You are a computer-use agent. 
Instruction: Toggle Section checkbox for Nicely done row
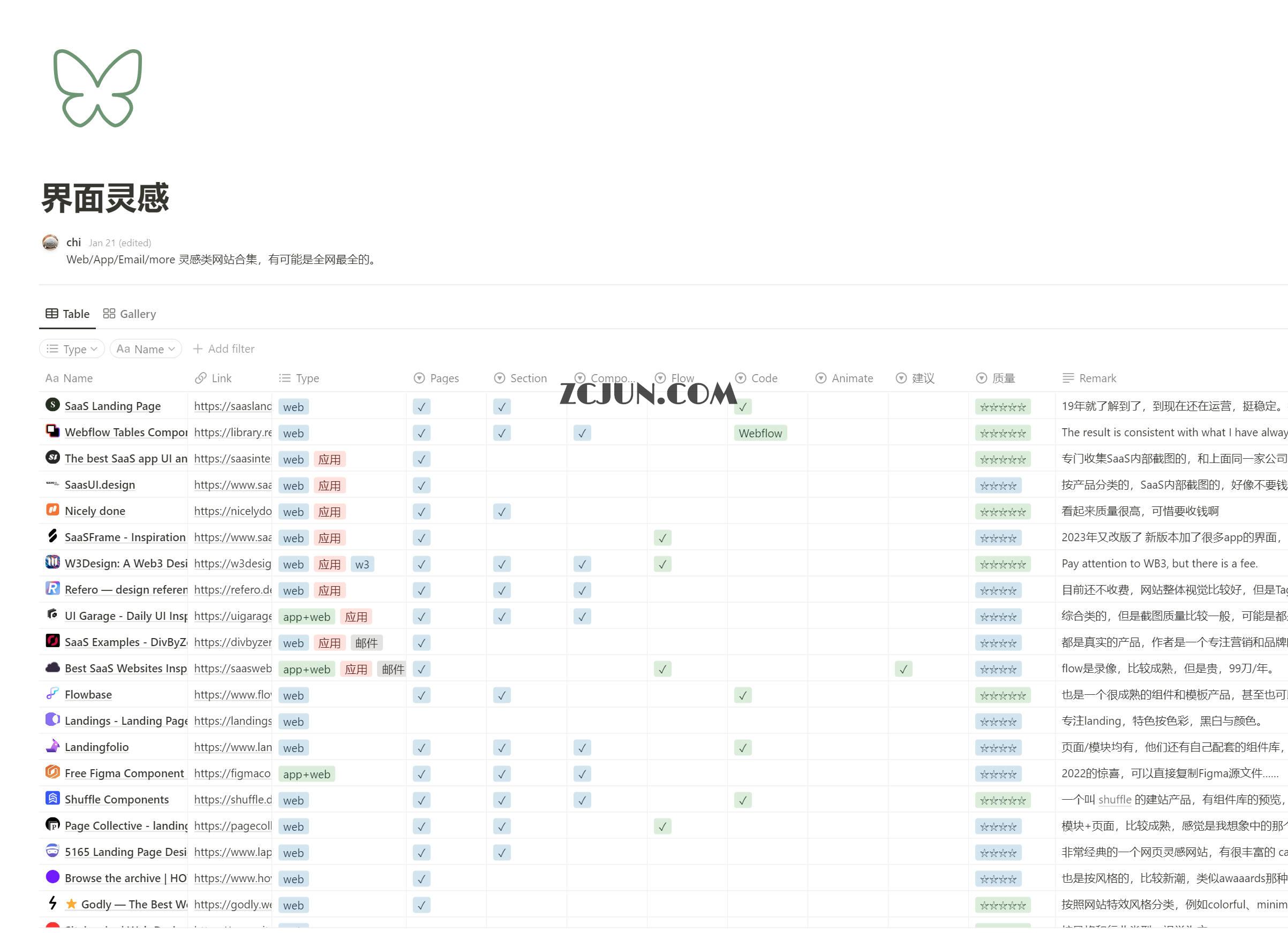(x=501, y=512)
